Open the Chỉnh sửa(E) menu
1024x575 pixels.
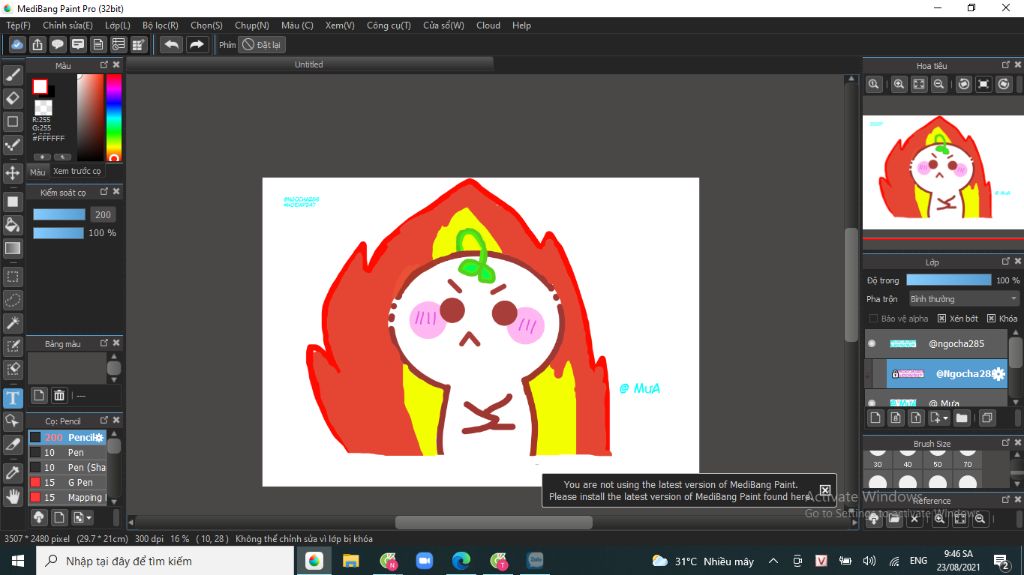67,25
